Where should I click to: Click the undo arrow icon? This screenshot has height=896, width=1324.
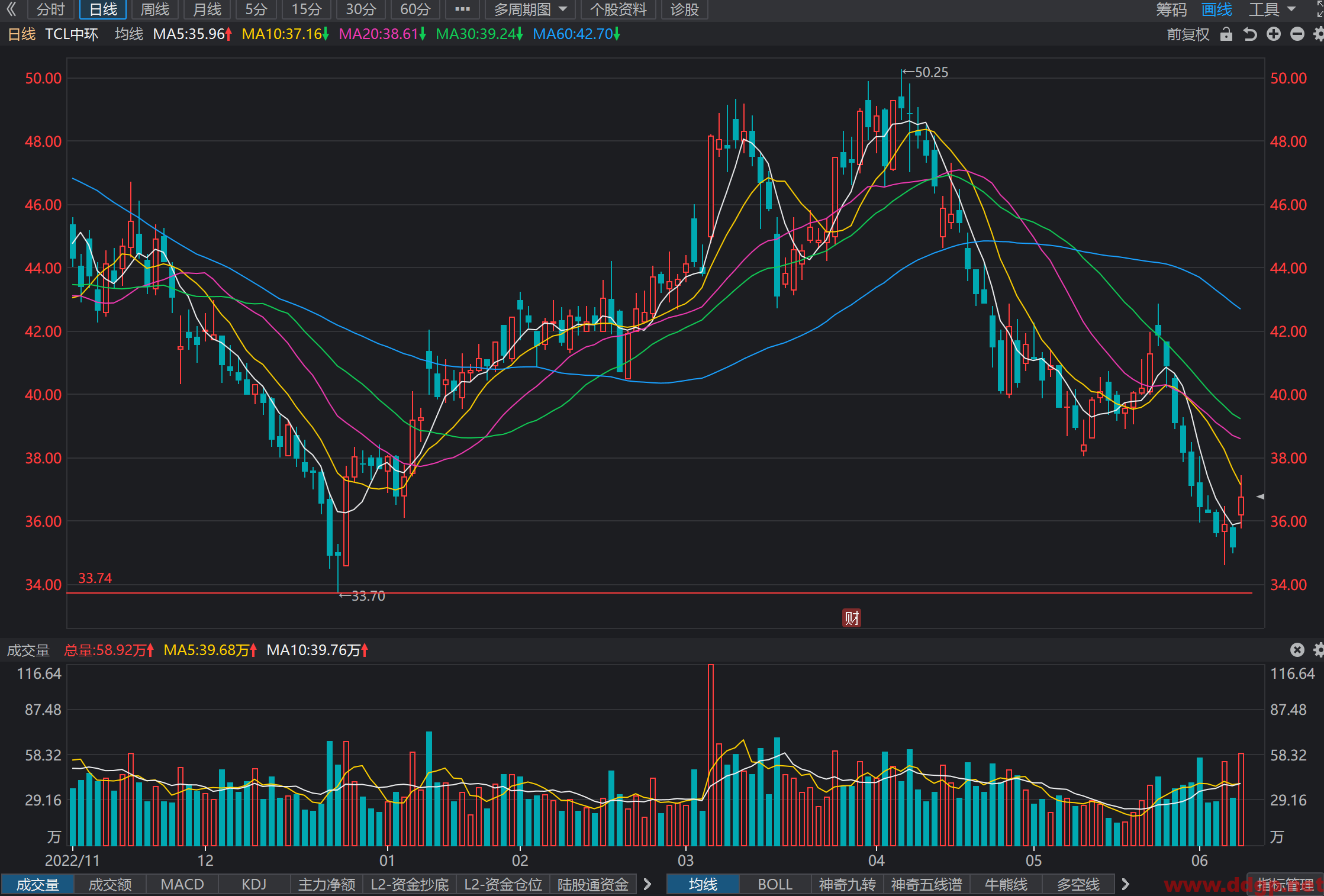click(1250, 34)
